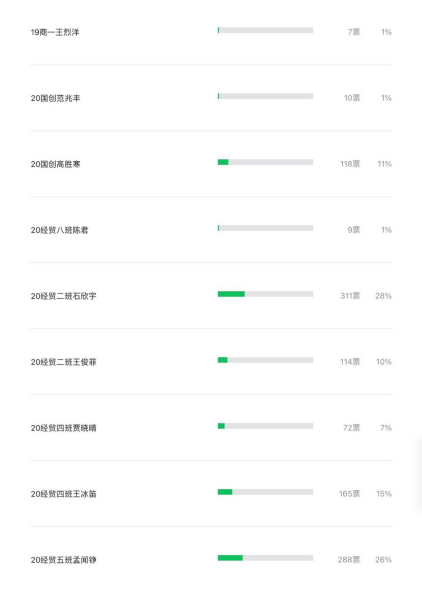This screenshot has height=590, width=422.
Task: Click the 11% percentage label
Action: [x=385, y=164]
